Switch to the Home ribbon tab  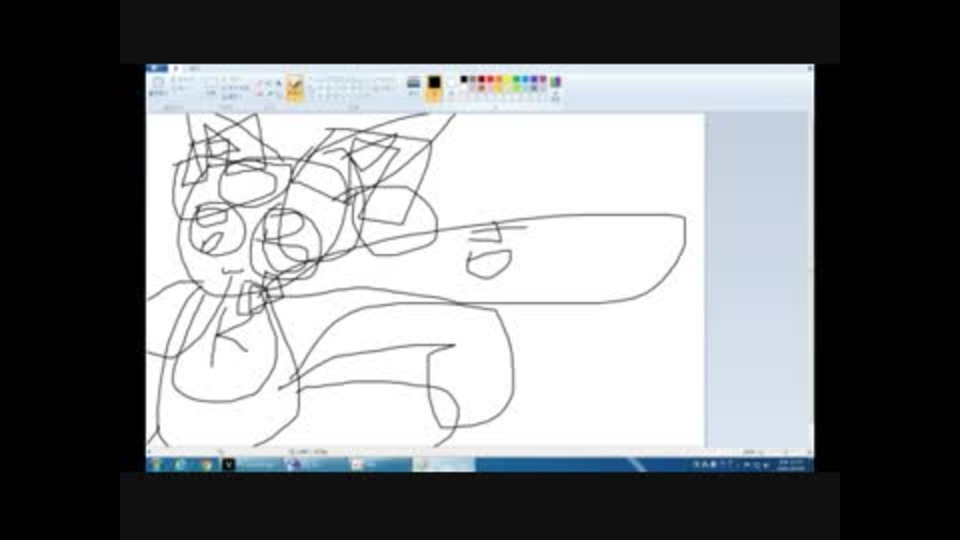click(176, 69)
